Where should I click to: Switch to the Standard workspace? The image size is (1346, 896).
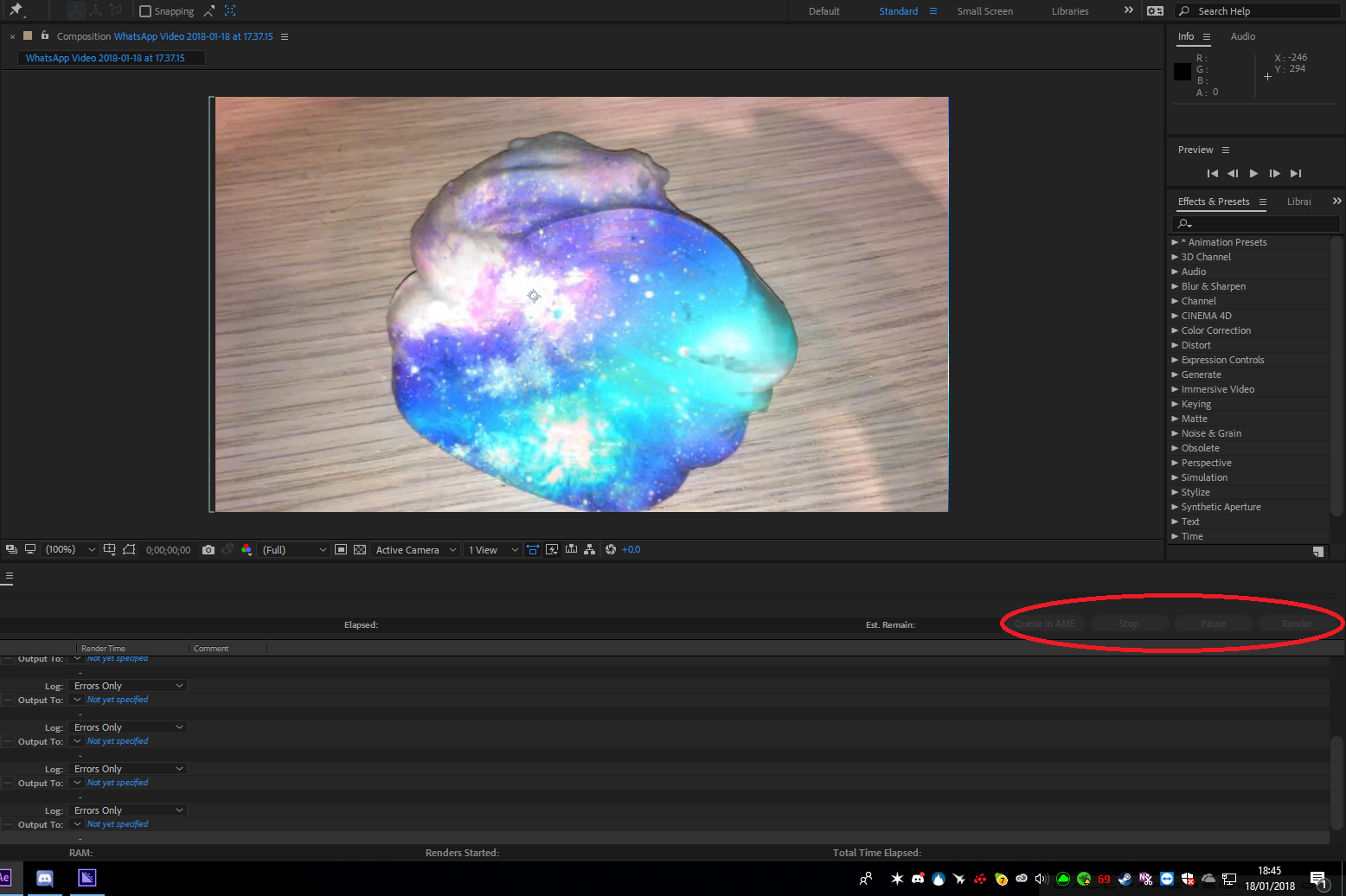(x=899, y=11)
